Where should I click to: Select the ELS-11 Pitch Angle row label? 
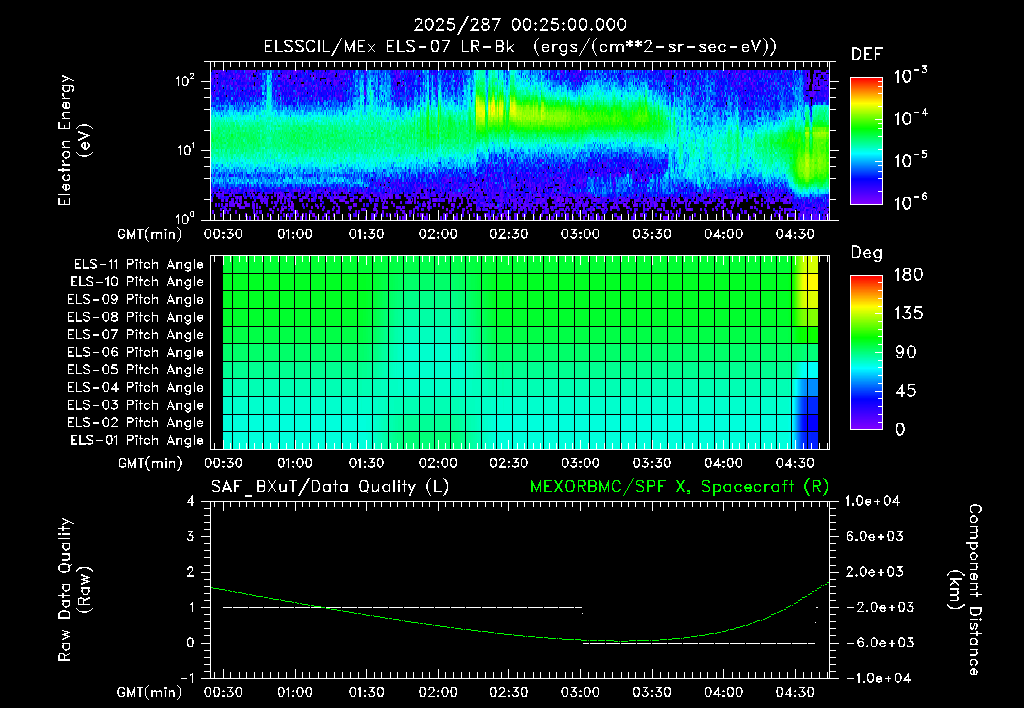[138, 265]
